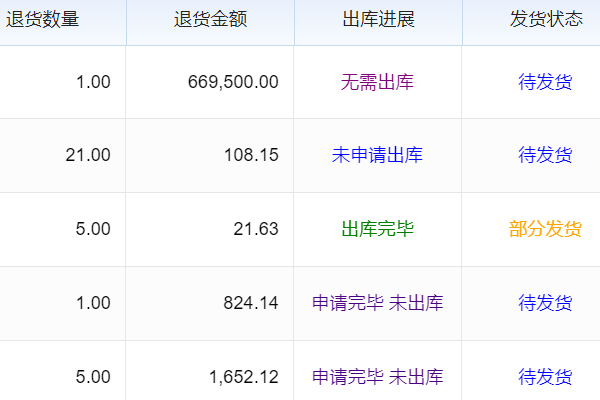Click the 退货数量 column header
The width and height of the screenshot is (600, 400).
[43, 20]
